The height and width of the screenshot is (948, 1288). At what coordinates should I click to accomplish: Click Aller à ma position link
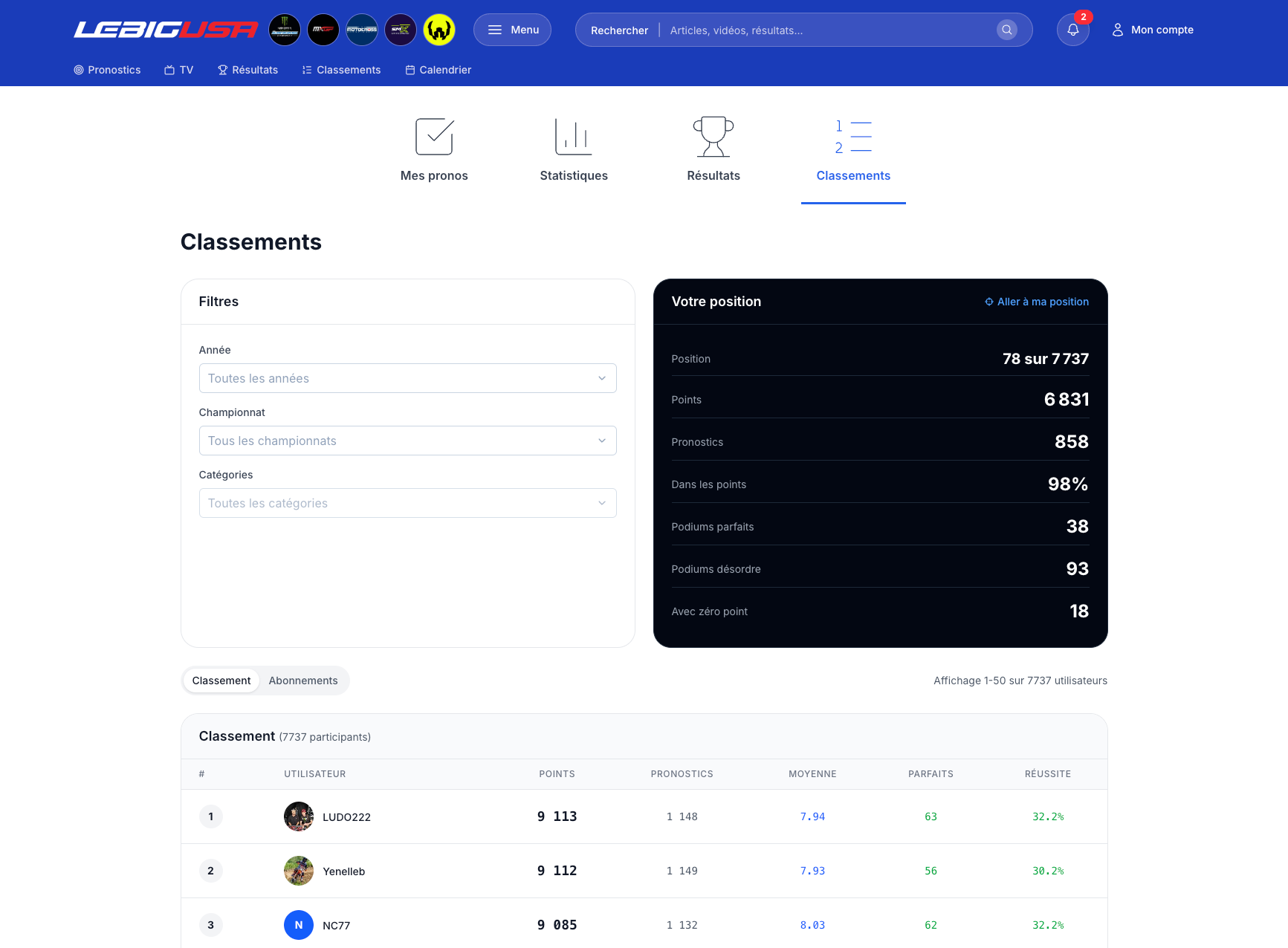[1037, 302]
